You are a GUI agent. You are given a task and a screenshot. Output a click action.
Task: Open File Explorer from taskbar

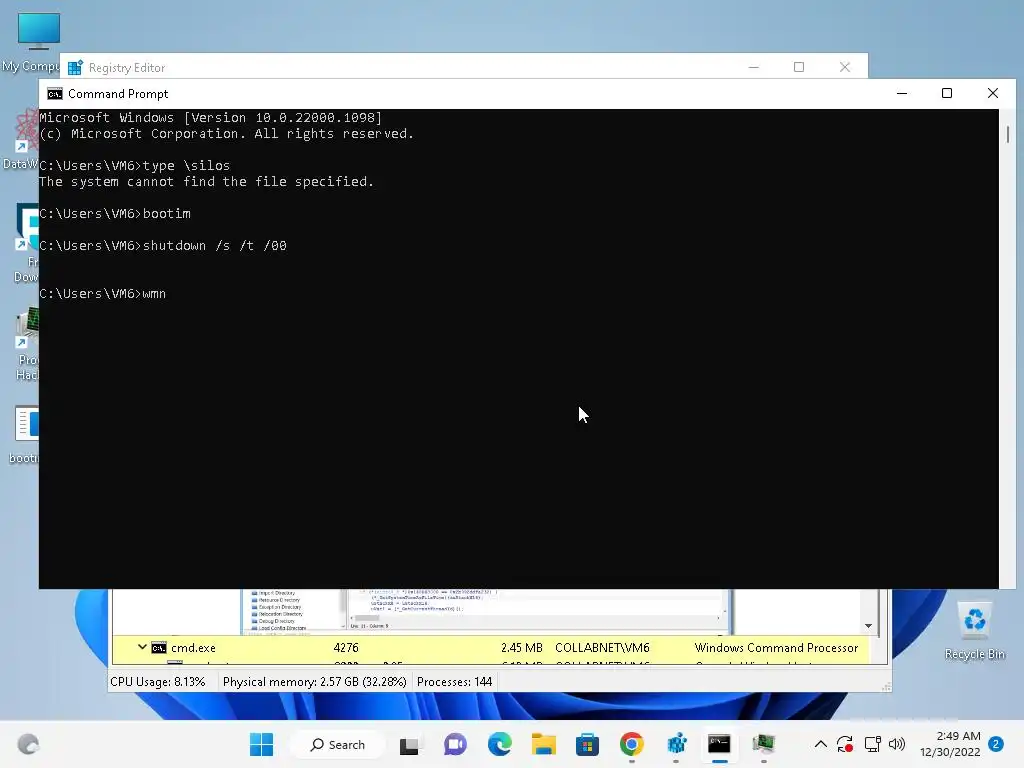click(543, 744)
